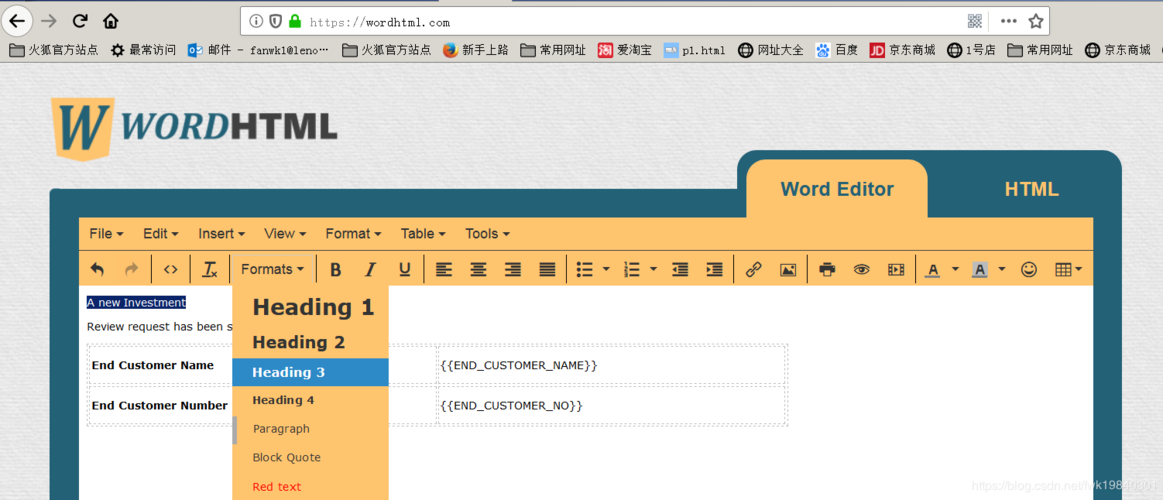The width and height of the screenshot is (1163, 500).
Task: Insert a bullet list
Action: click(584, 269)
